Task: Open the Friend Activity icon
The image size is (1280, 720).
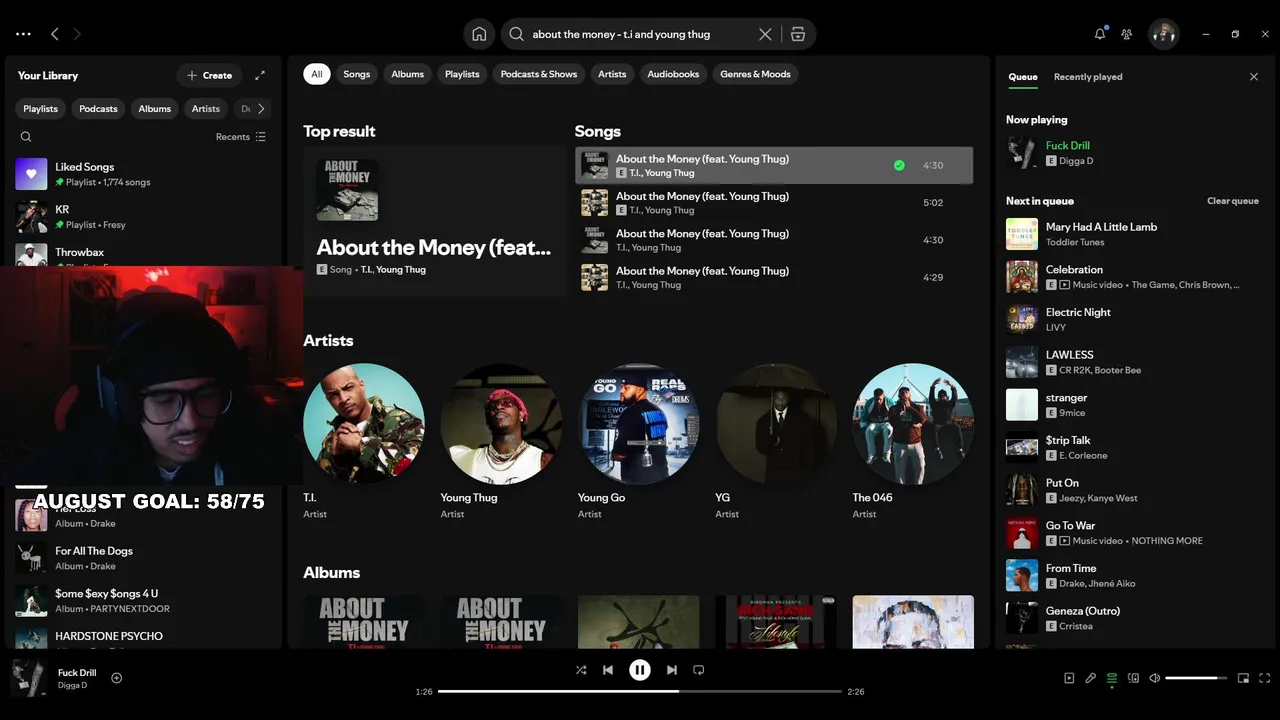Action: 1126,34
